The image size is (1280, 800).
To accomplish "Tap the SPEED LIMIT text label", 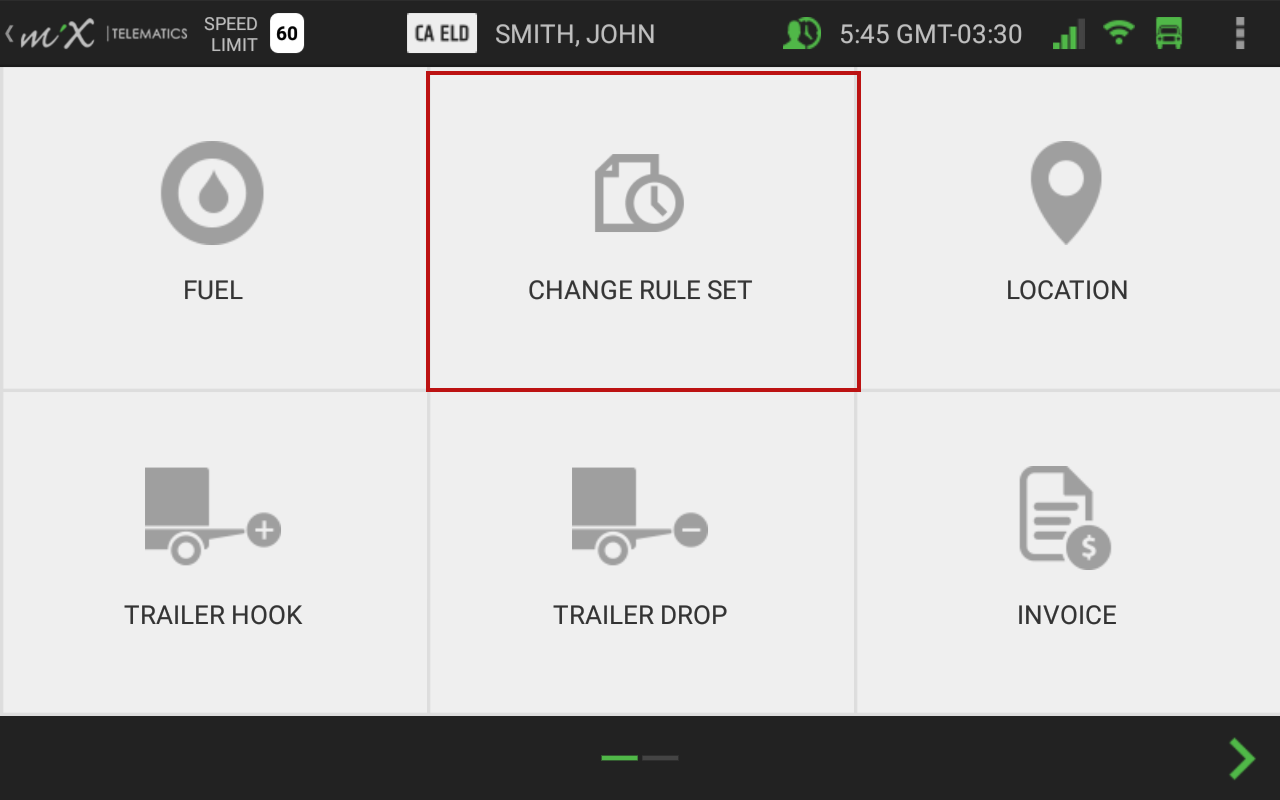I will point(231,34).
